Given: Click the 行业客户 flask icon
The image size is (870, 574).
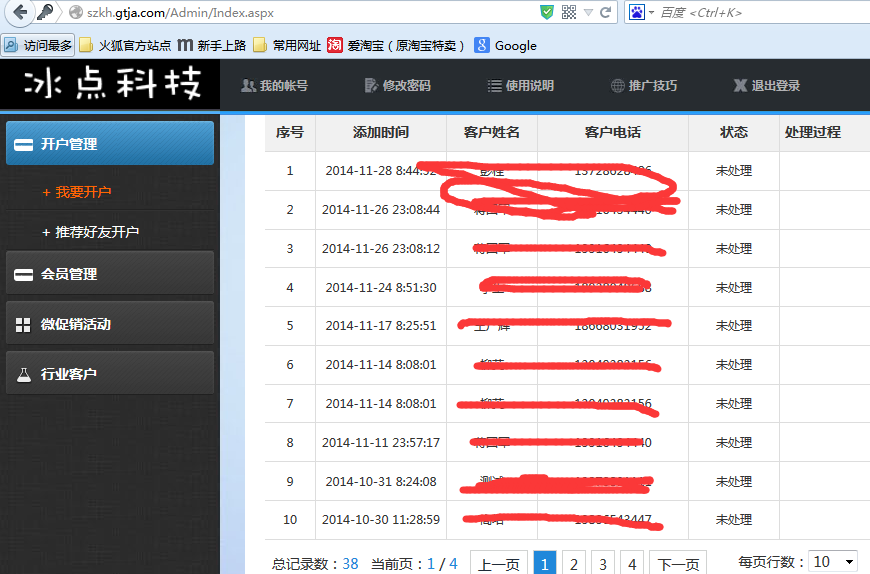Looking at the screenshot, I should coord(23,375).
